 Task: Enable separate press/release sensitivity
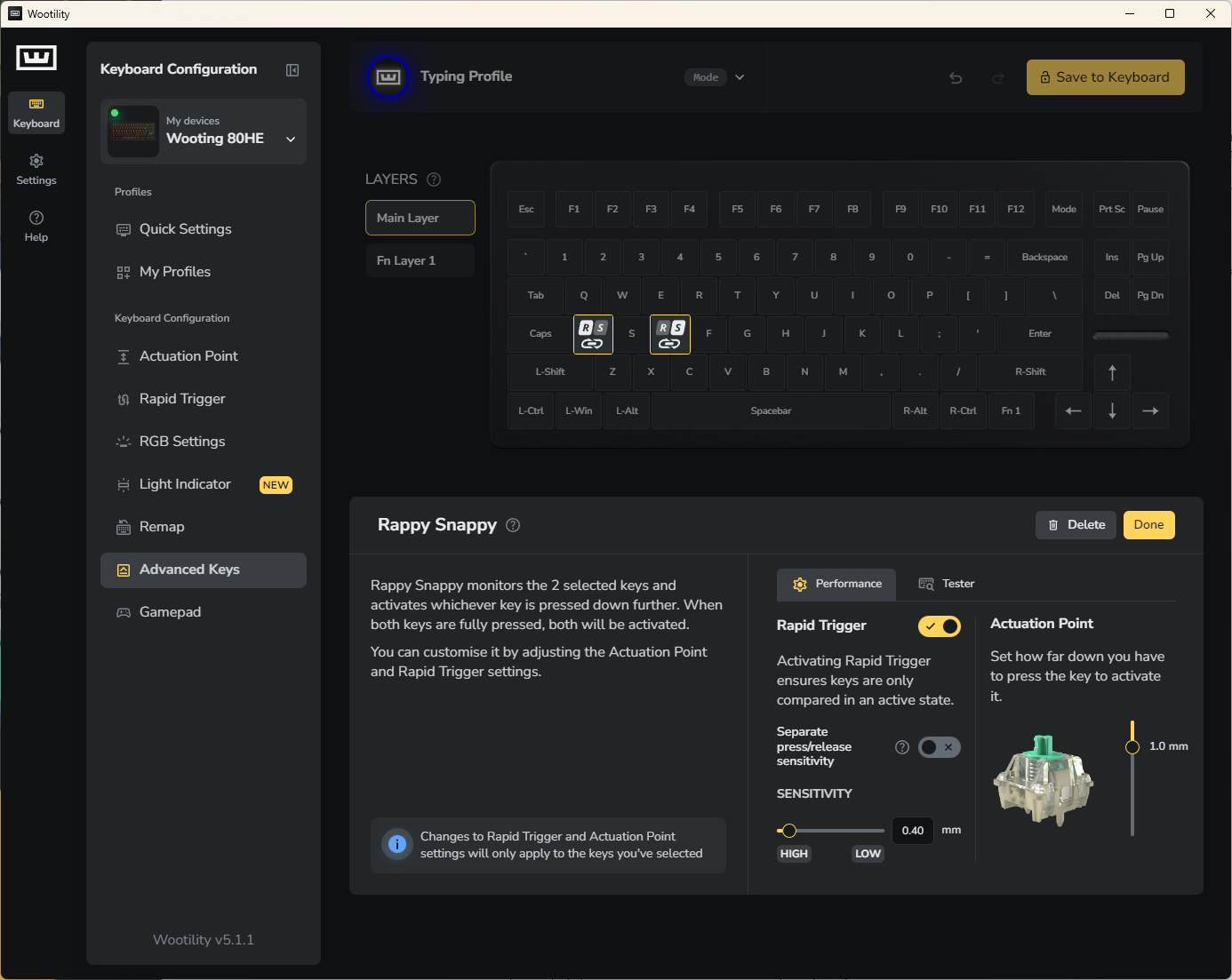coord(940,747)
